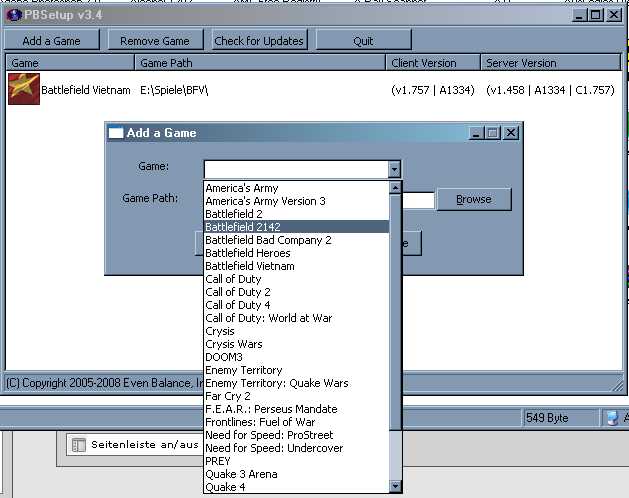Click the Battlefield Vietnam game icon

click(x=23, y=89)
